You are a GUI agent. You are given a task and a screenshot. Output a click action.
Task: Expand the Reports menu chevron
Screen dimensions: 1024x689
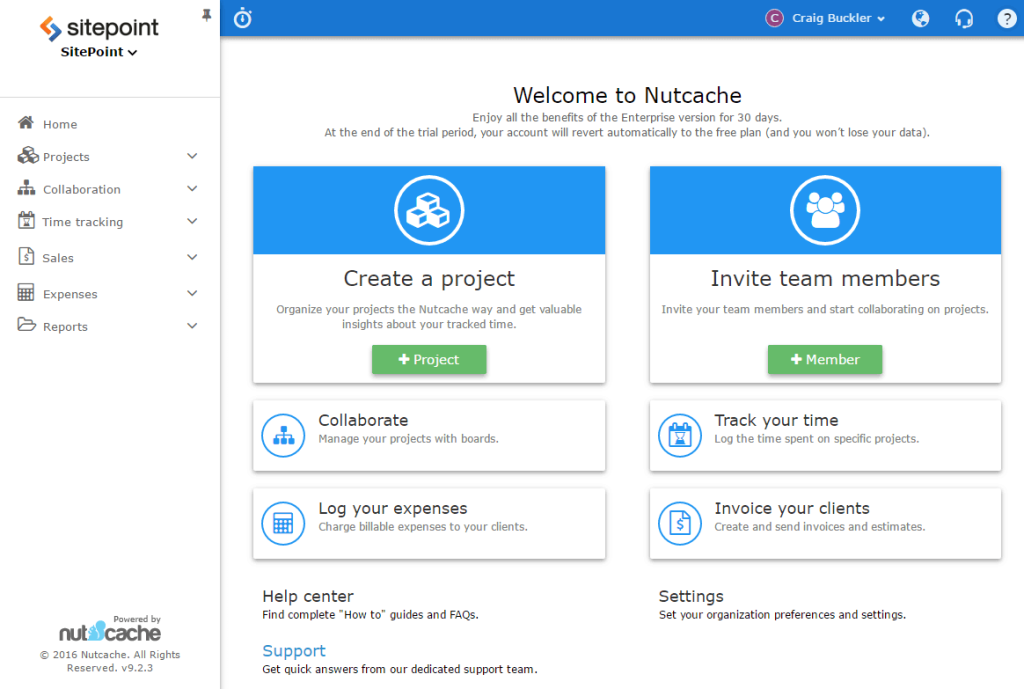point(192,326)
